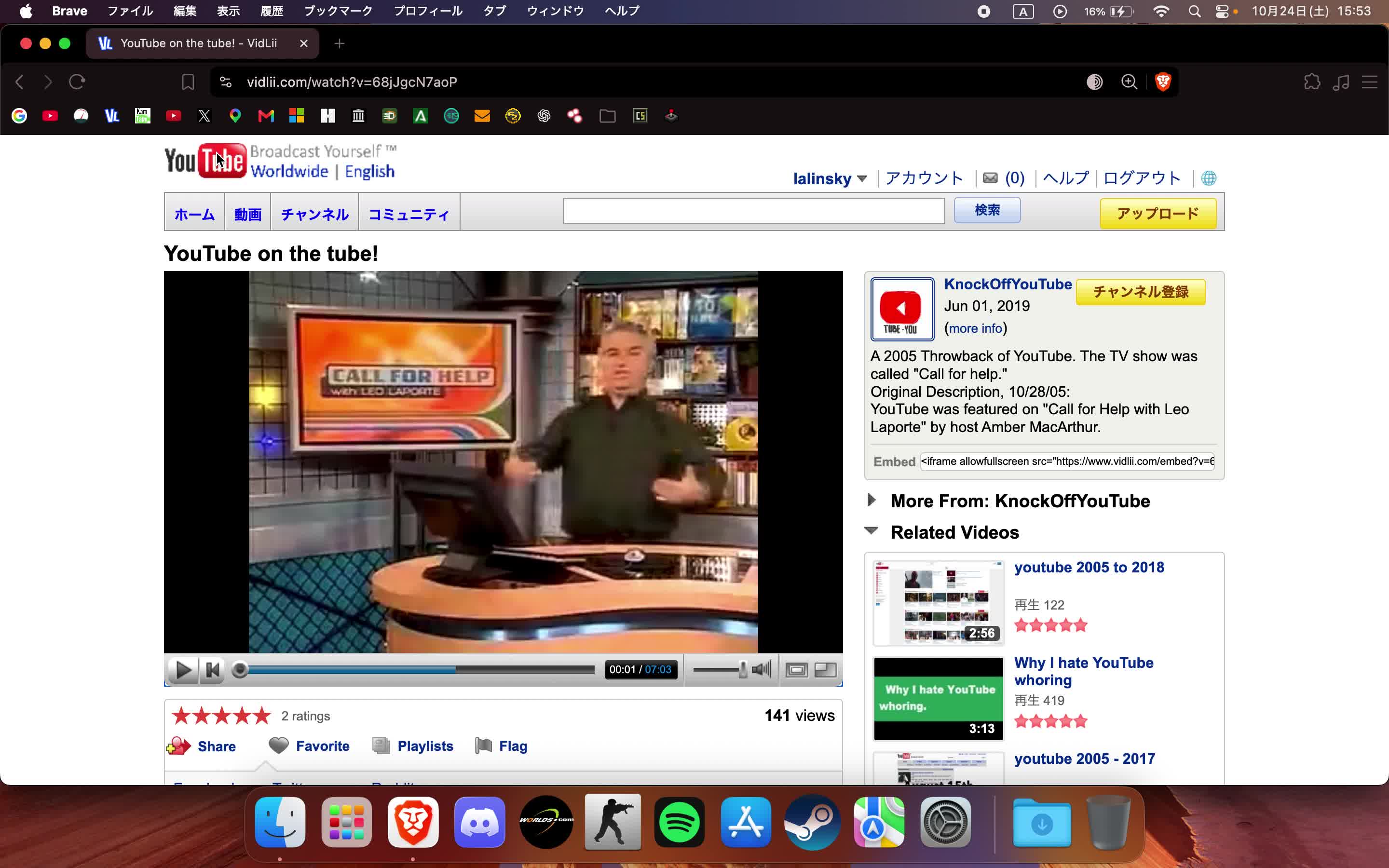Open the lalinsky user dropdown
1389x868 pixels.
point(830,178)
